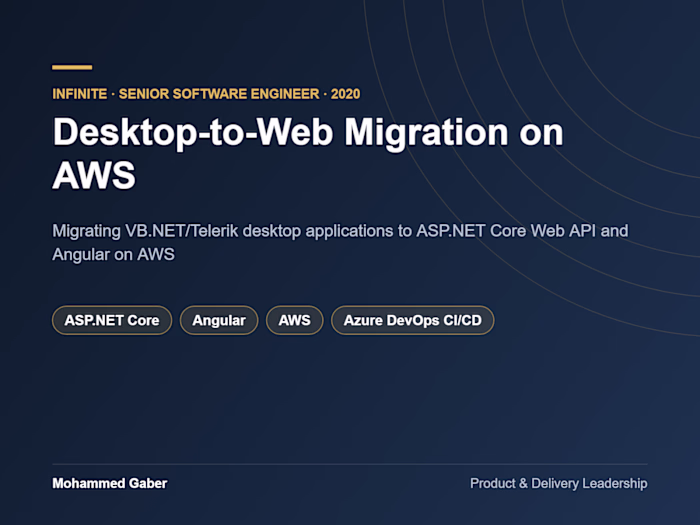
Task: Click the ASP.NET Core tag pill
Action: (112, 320)
